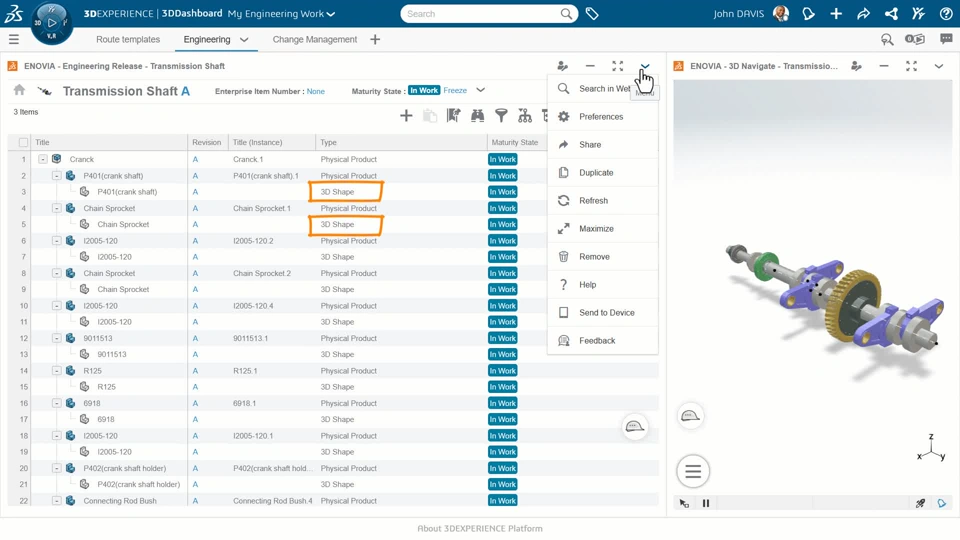Screen dimensions: 960x540
Task: Click the Share arrow icon in top bar
Action: pyautogui.click(x=863, y=13)
